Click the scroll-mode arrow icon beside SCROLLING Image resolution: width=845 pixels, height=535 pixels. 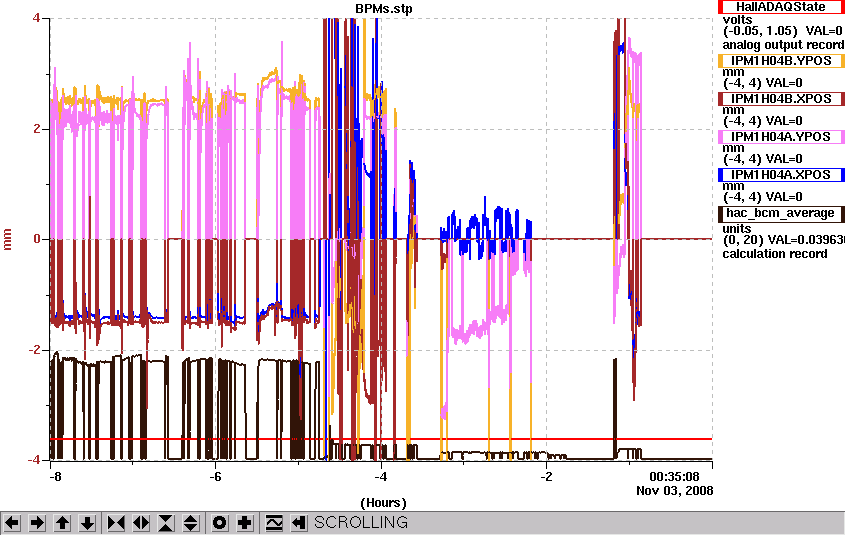(x=299, y=523)
